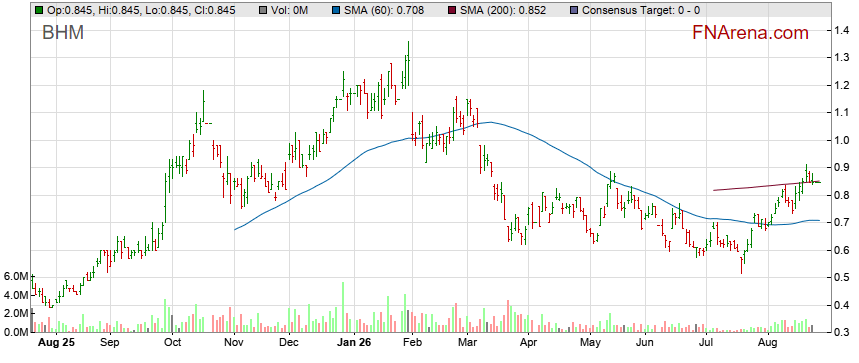
Task: Click the 'Jun' date axis label
Action: [645, 343]
